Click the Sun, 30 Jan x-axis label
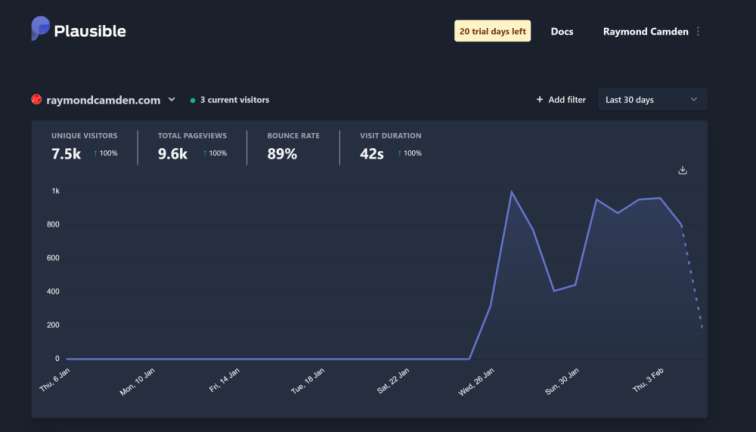This screenshot has width=756, height=432. click(x=562, y=382)
